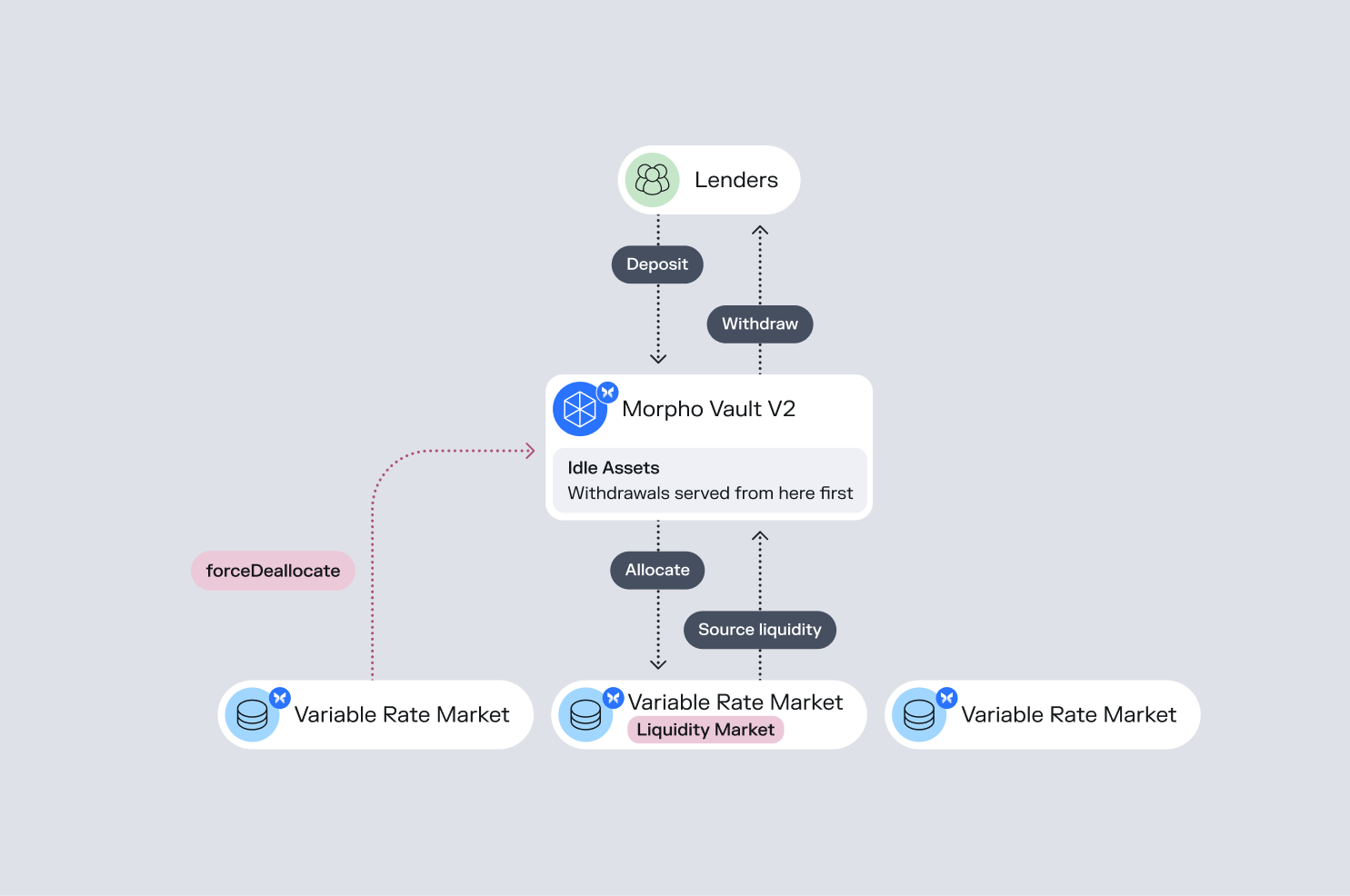Click the Idle Assets box in the vault
The image size is (1350, 896).
click(710, 481)
